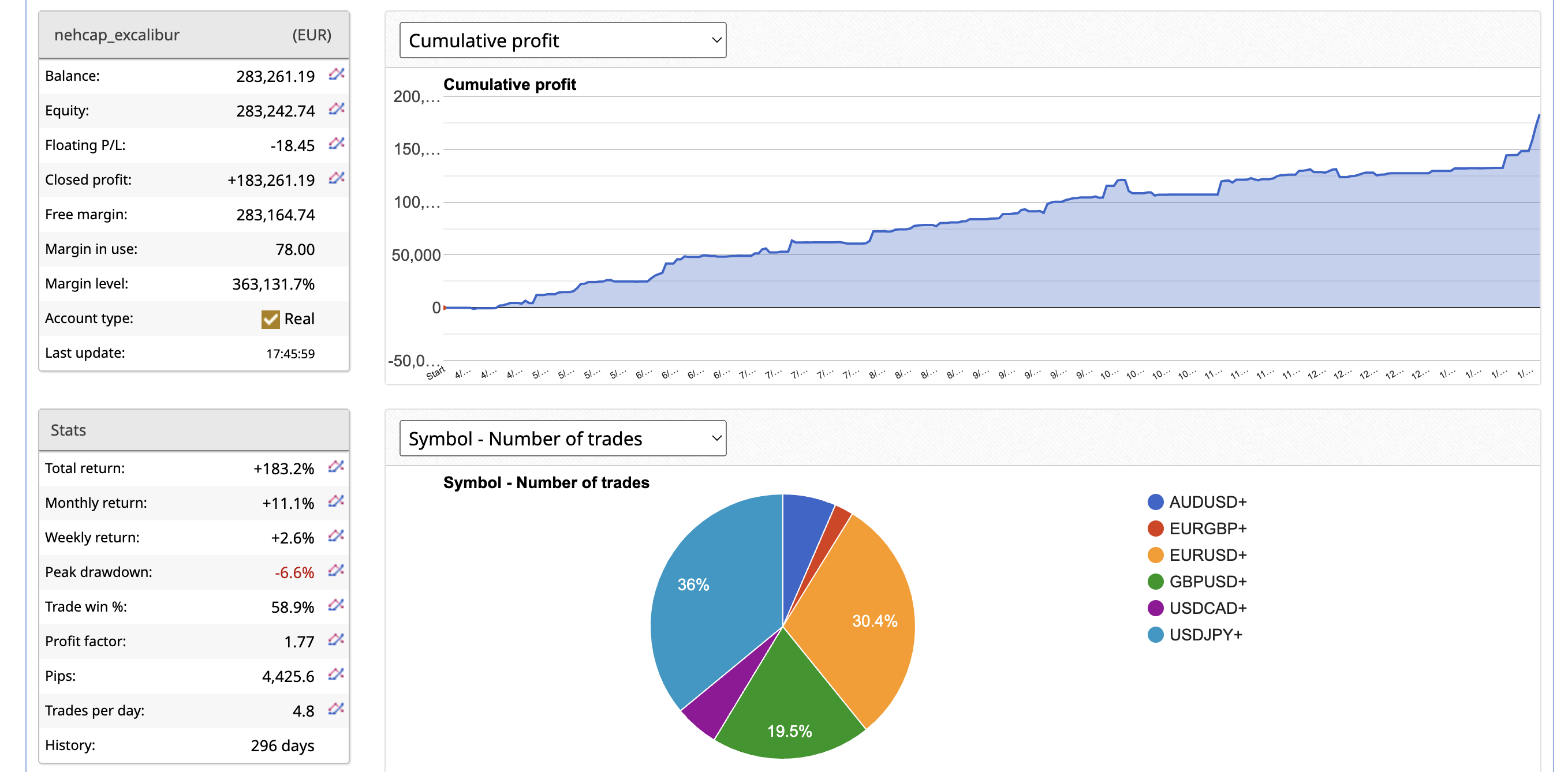
Task: Click the Profit factor chart icon
Action: point(335,640)
